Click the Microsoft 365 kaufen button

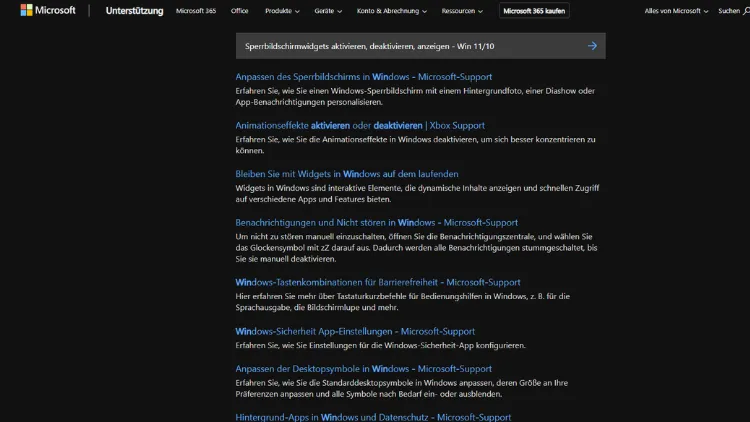pos(534,11)
